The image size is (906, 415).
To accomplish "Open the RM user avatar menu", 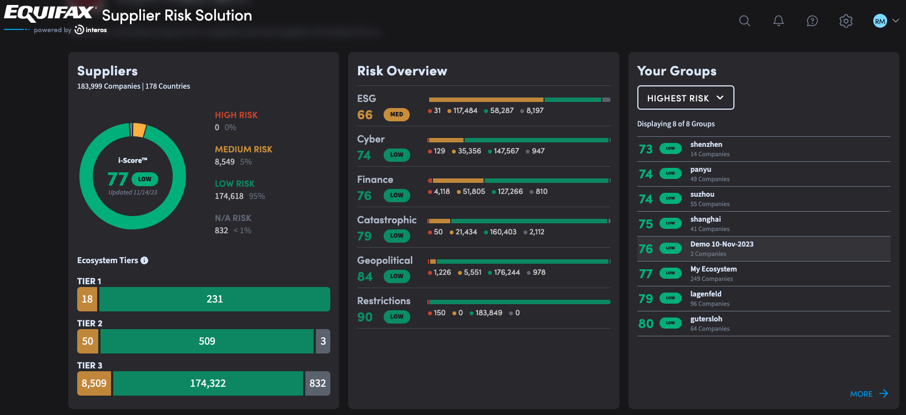I will tap(879, 21).
